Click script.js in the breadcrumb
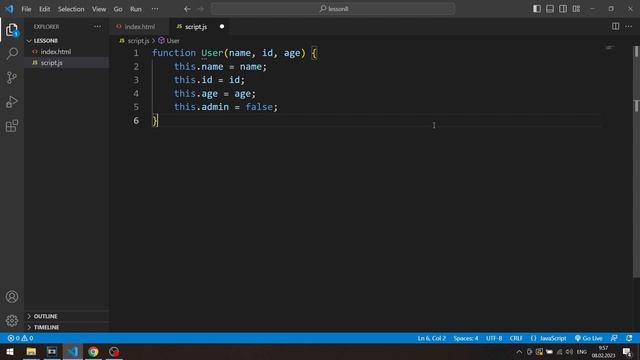 point(138,41)
